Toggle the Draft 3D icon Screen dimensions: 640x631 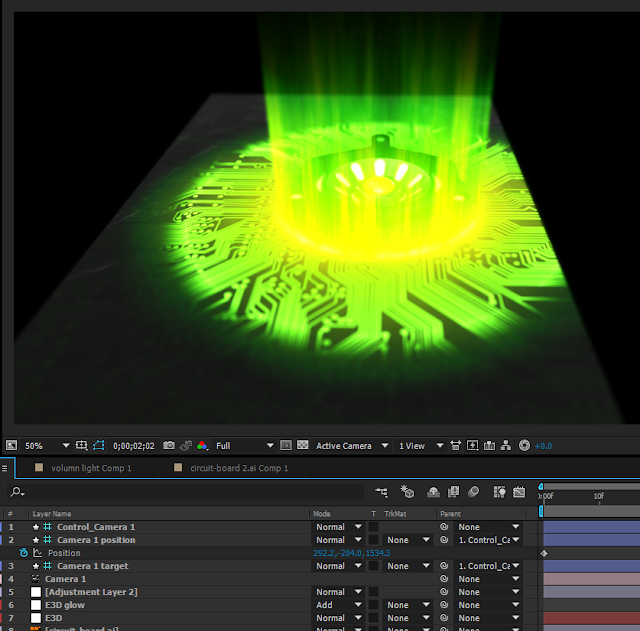click(407, 492)
